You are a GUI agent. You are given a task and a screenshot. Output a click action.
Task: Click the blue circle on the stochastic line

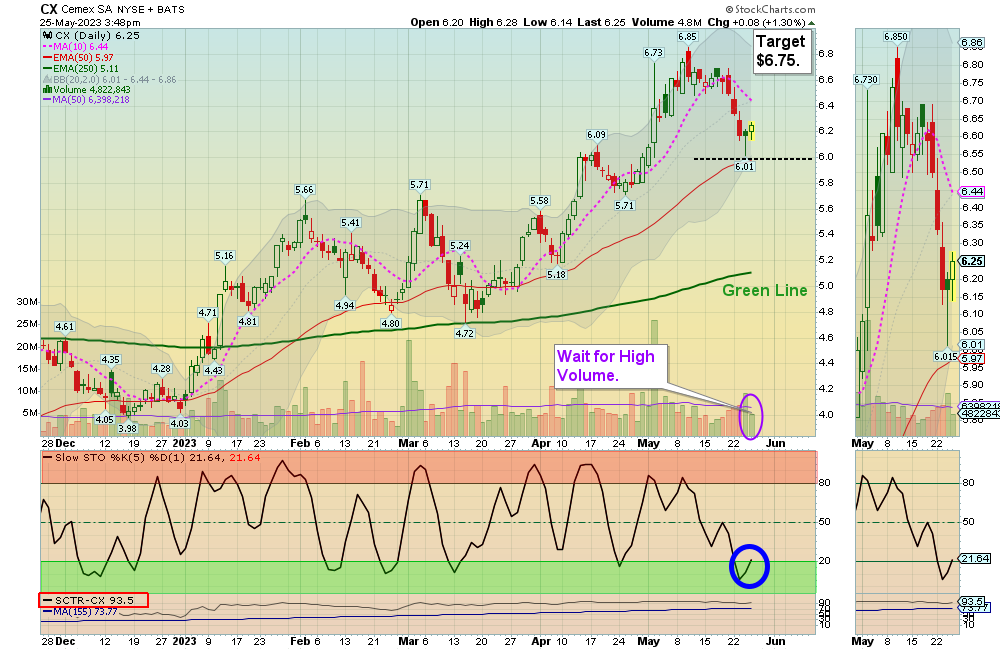pos(749,565)
